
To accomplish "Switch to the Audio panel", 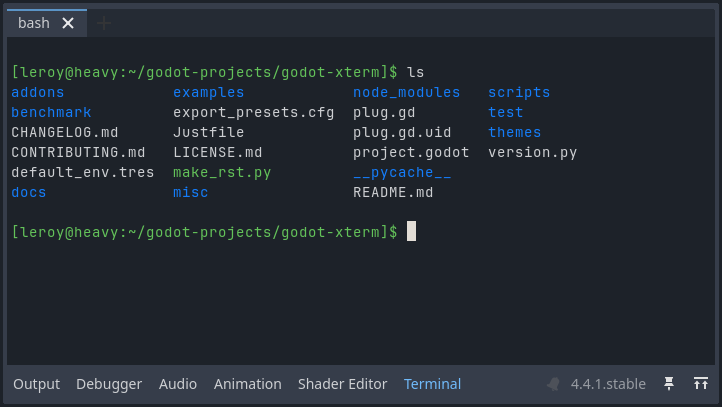I will [178, 384].
